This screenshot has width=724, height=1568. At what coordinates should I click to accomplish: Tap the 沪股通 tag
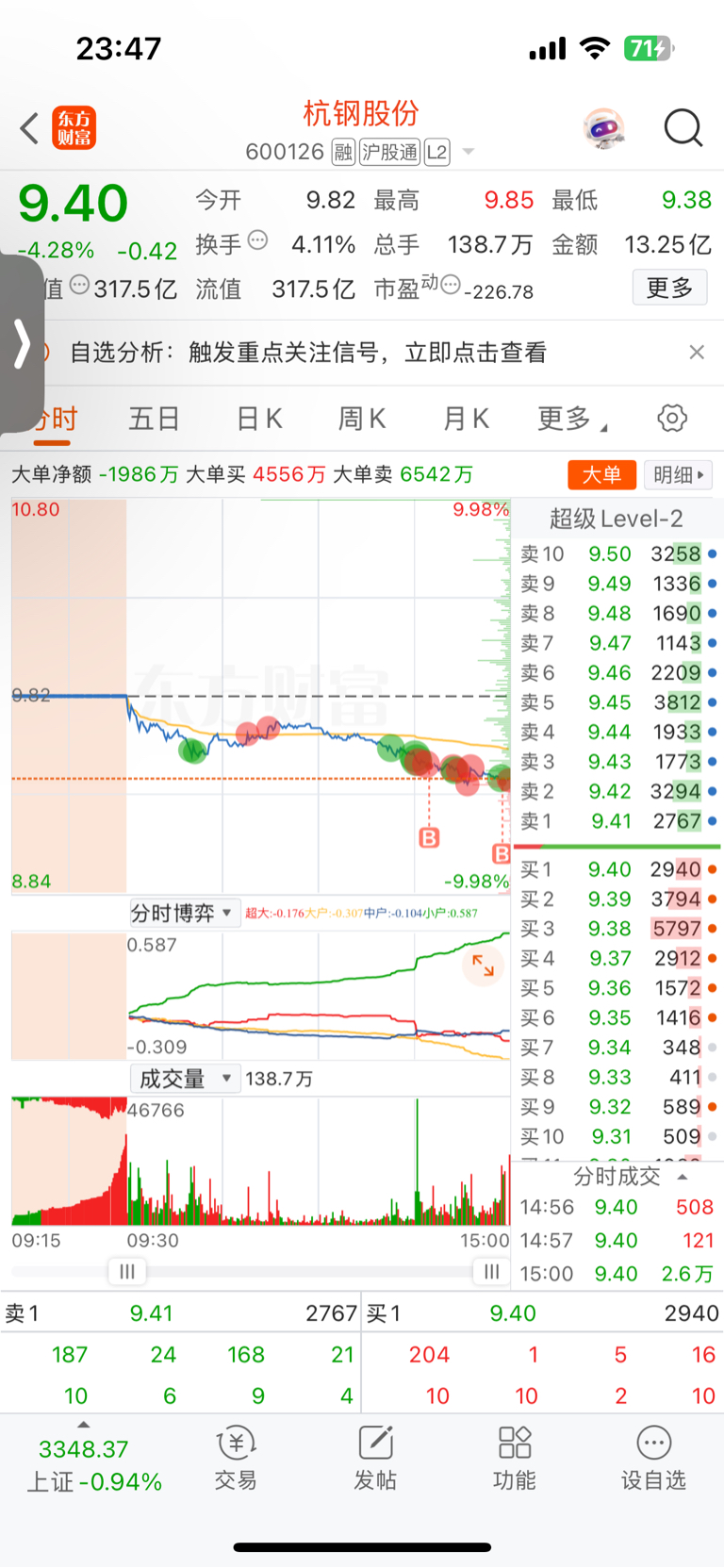389,152
